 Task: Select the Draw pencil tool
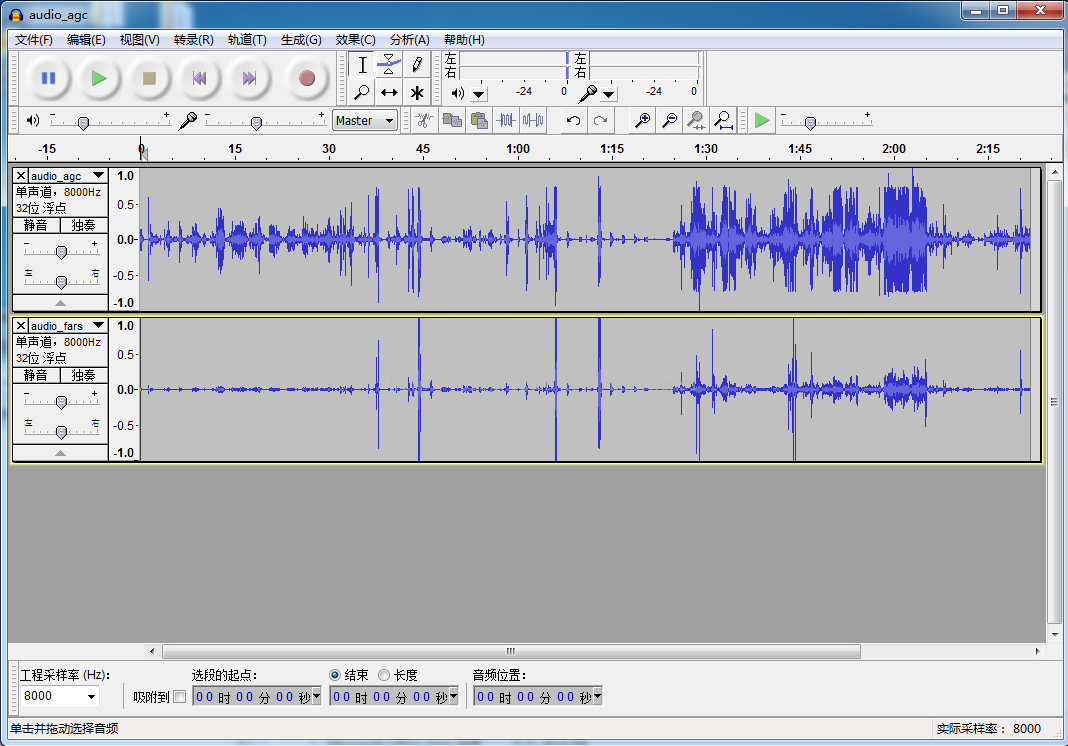pyautogui.click(x=416, y=65)
